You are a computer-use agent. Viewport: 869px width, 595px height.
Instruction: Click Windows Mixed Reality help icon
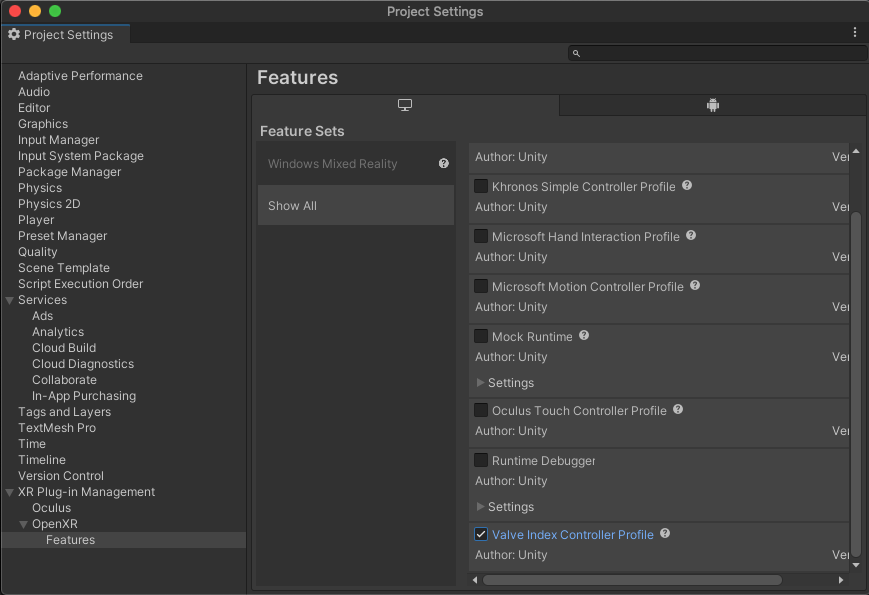click(444, 164)
